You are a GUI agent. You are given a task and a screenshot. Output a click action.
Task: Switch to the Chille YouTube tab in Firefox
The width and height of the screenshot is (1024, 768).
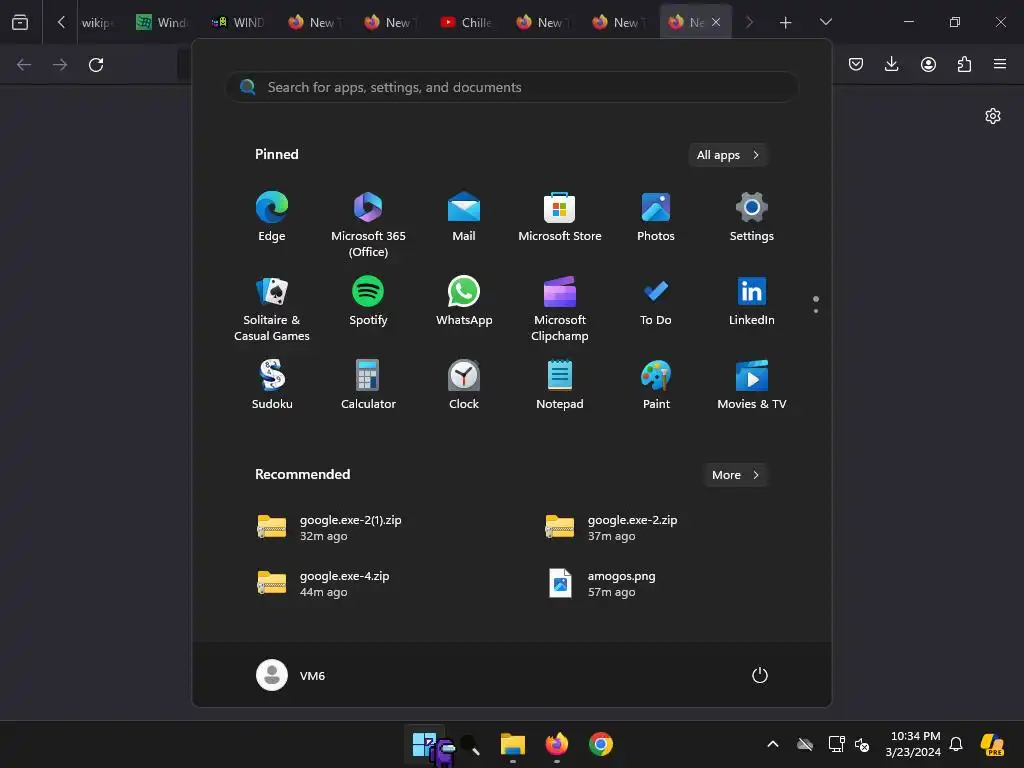[468, 22]
